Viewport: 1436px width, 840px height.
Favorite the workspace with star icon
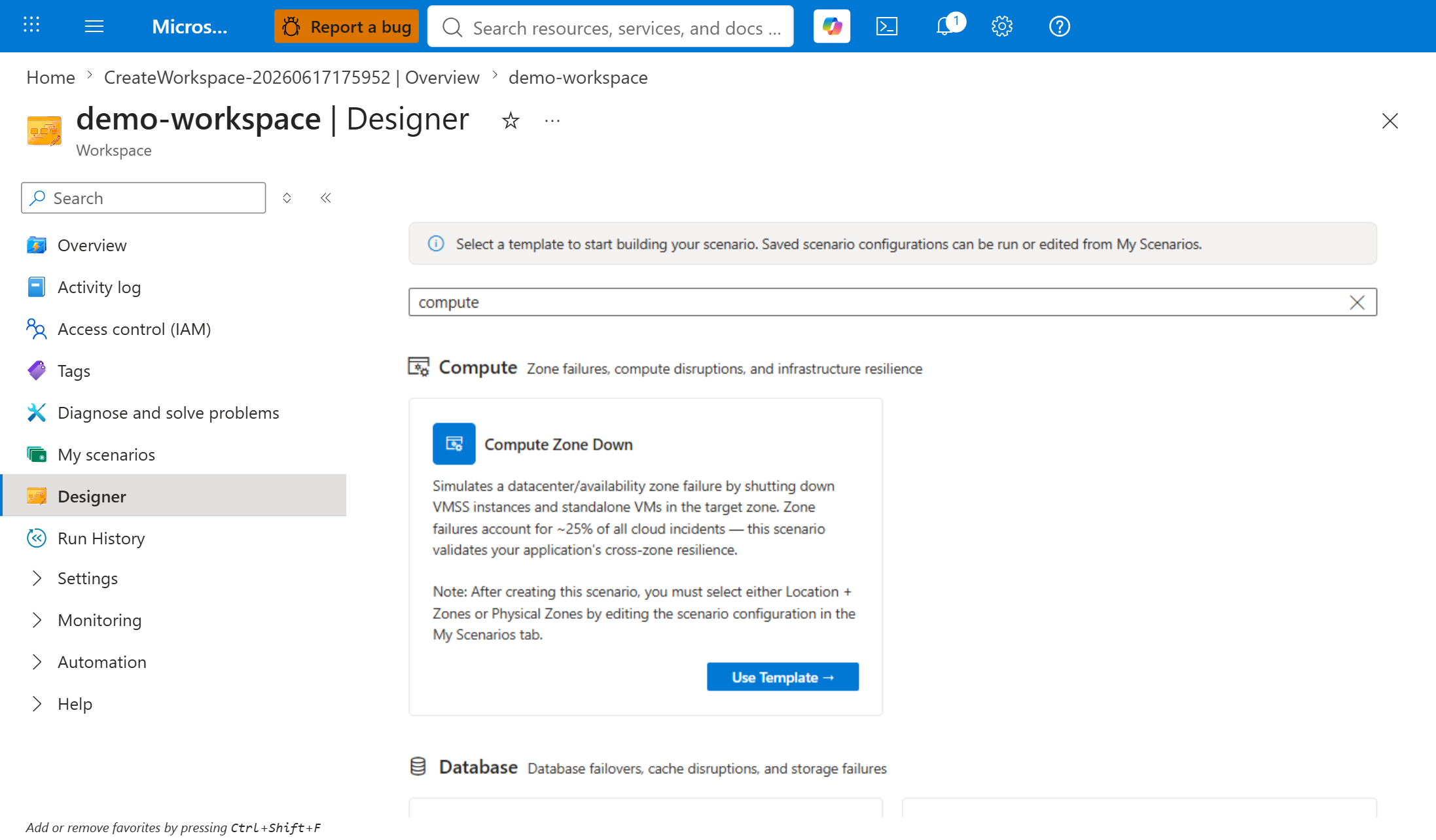[x=511, y=120]
